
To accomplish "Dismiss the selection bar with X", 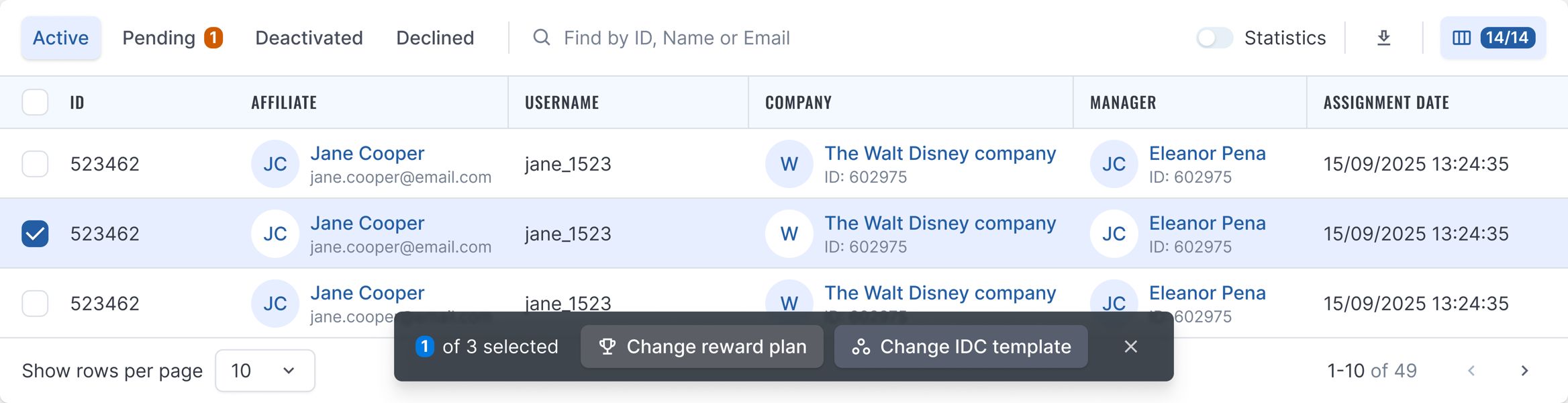I will point(1131,347).
